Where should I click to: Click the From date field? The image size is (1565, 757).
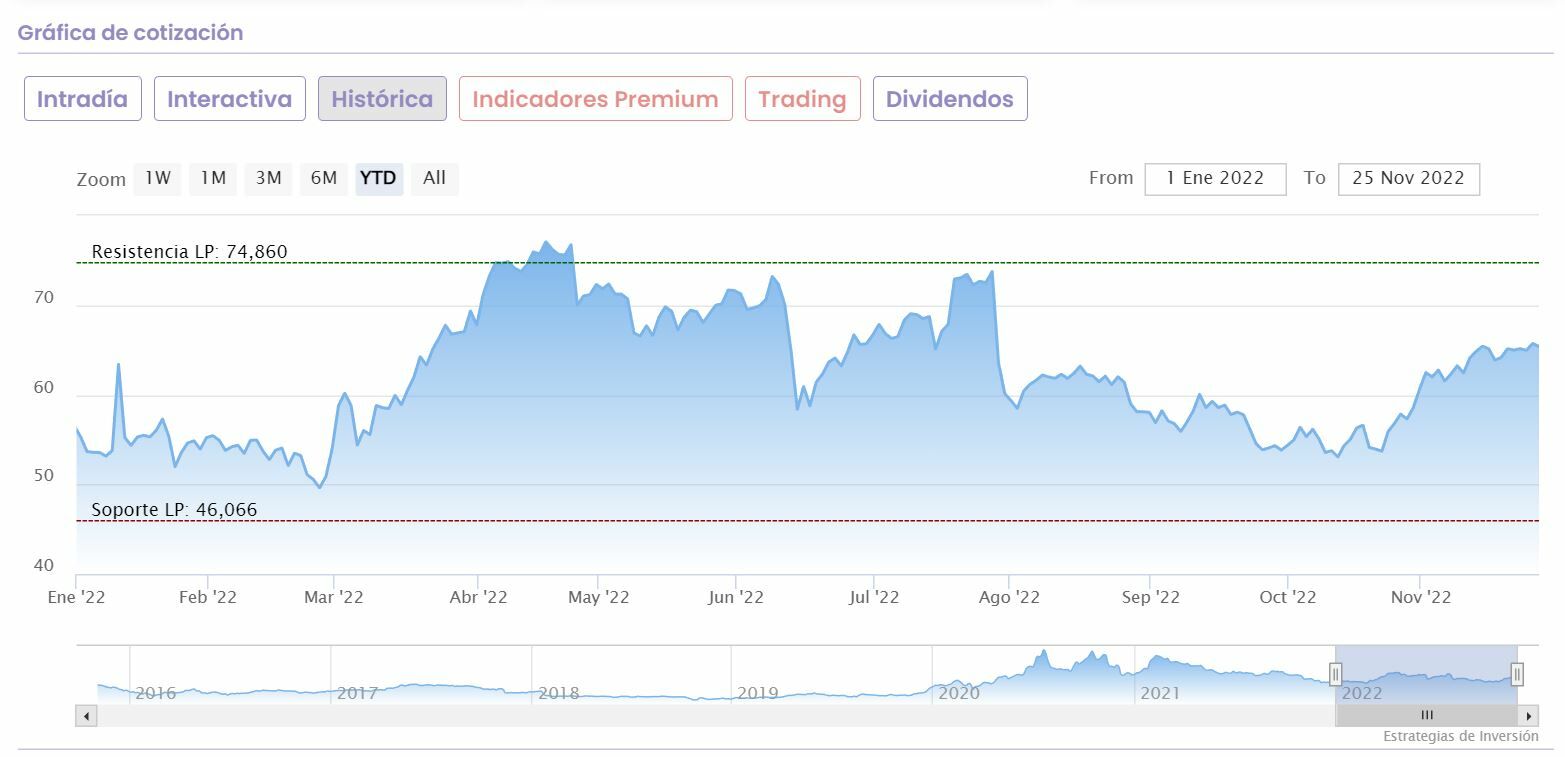tap(1215, 179)
